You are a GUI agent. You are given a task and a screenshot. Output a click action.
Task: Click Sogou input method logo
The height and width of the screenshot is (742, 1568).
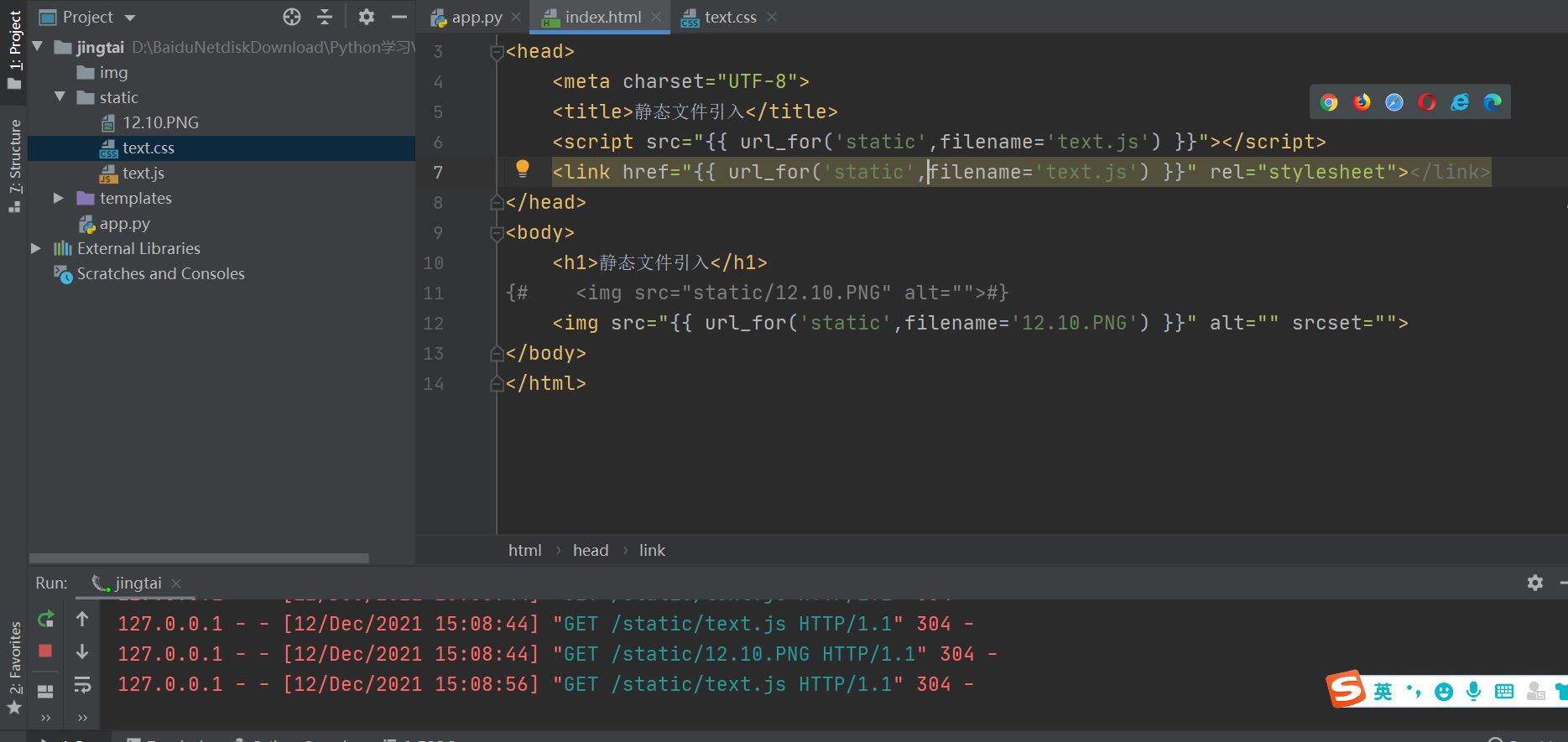click(1346, 690)
